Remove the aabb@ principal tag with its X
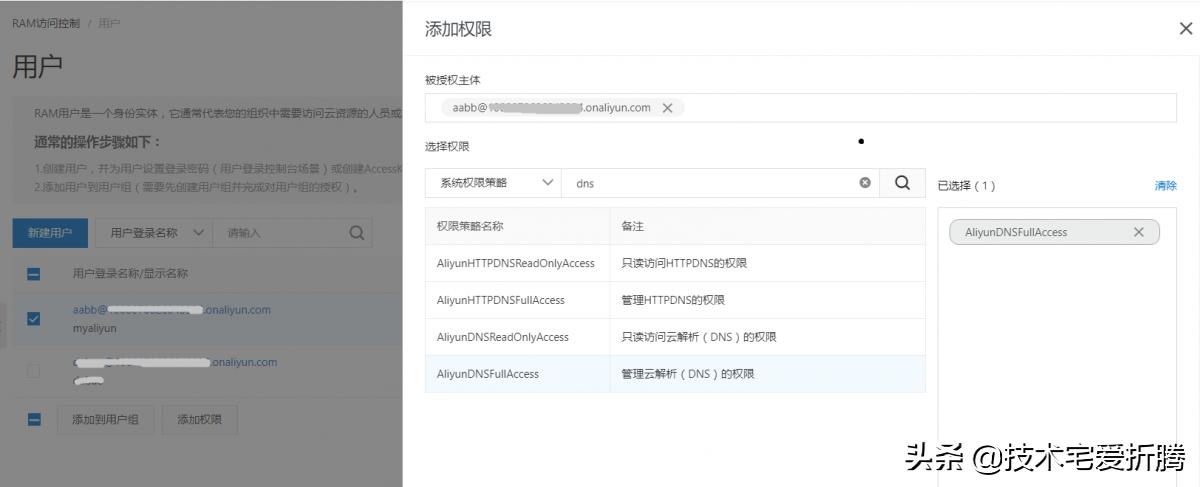This screenshot has width=1200, height=487. click(x=667, y=108)
